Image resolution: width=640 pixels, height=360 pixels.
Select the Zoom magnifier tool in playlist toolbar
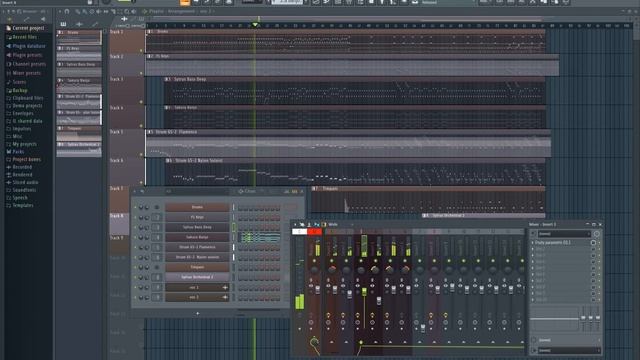127,11
